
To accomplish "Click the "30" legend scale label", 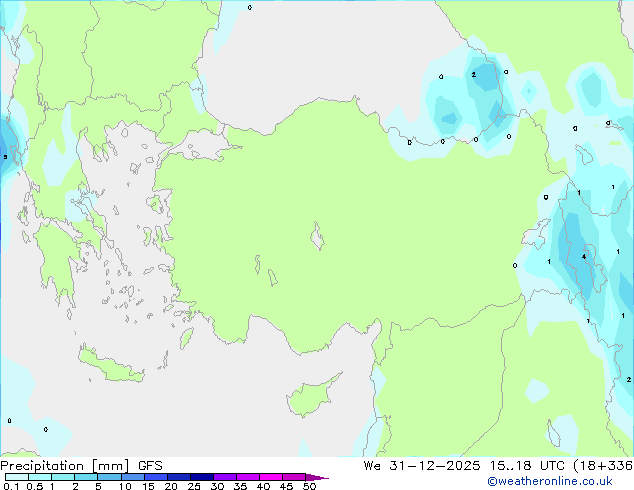I will coord(217,486).
